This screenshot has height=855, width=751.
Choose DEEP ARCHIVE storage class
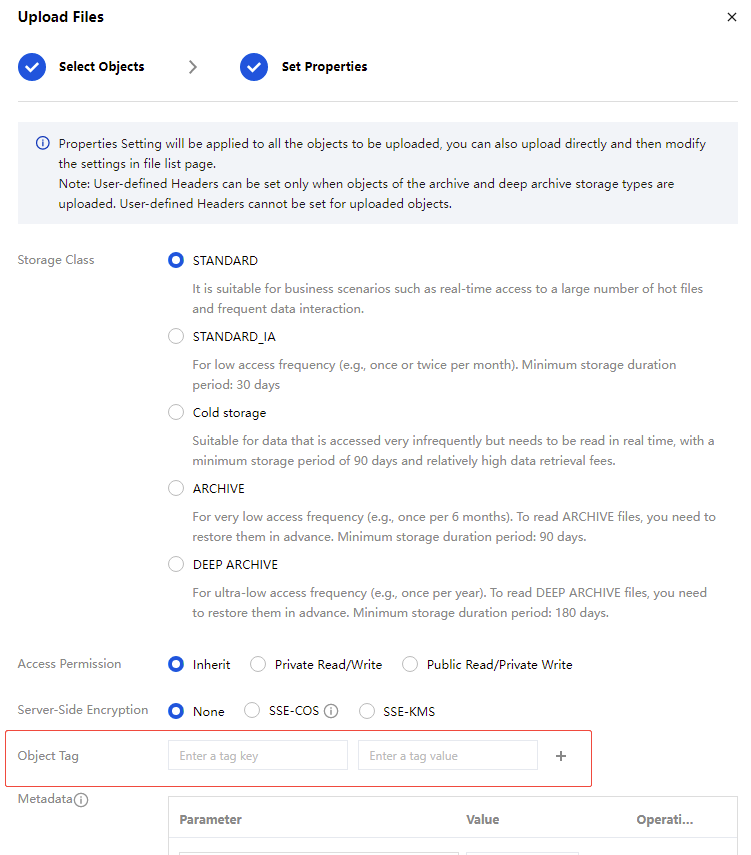[x=176, y=564]
